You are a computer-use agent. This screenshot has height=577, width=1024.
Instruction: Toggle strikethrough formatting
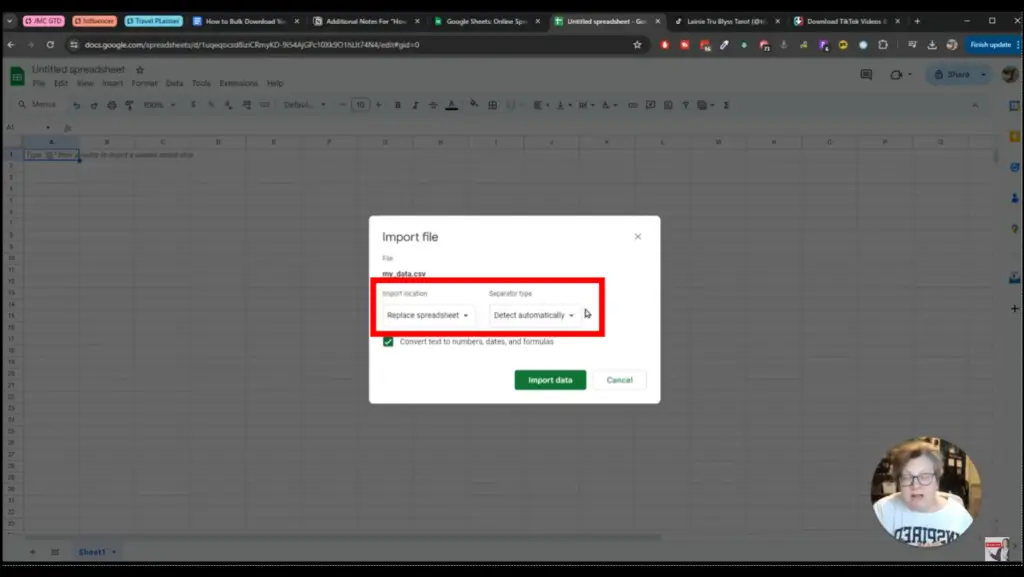432,105
